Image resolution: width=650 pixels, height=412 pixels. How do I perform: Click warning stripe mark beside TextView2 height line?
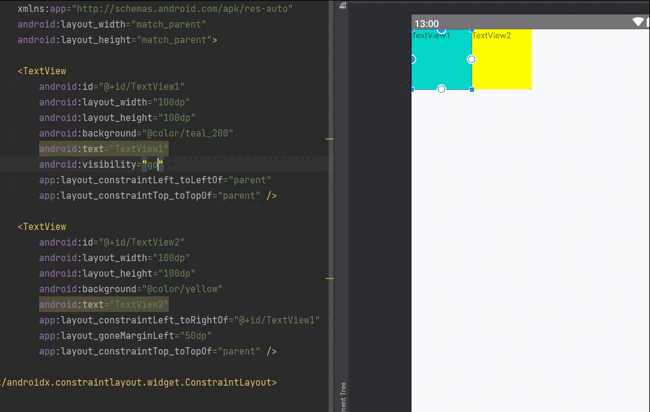(x=330, y=279)
